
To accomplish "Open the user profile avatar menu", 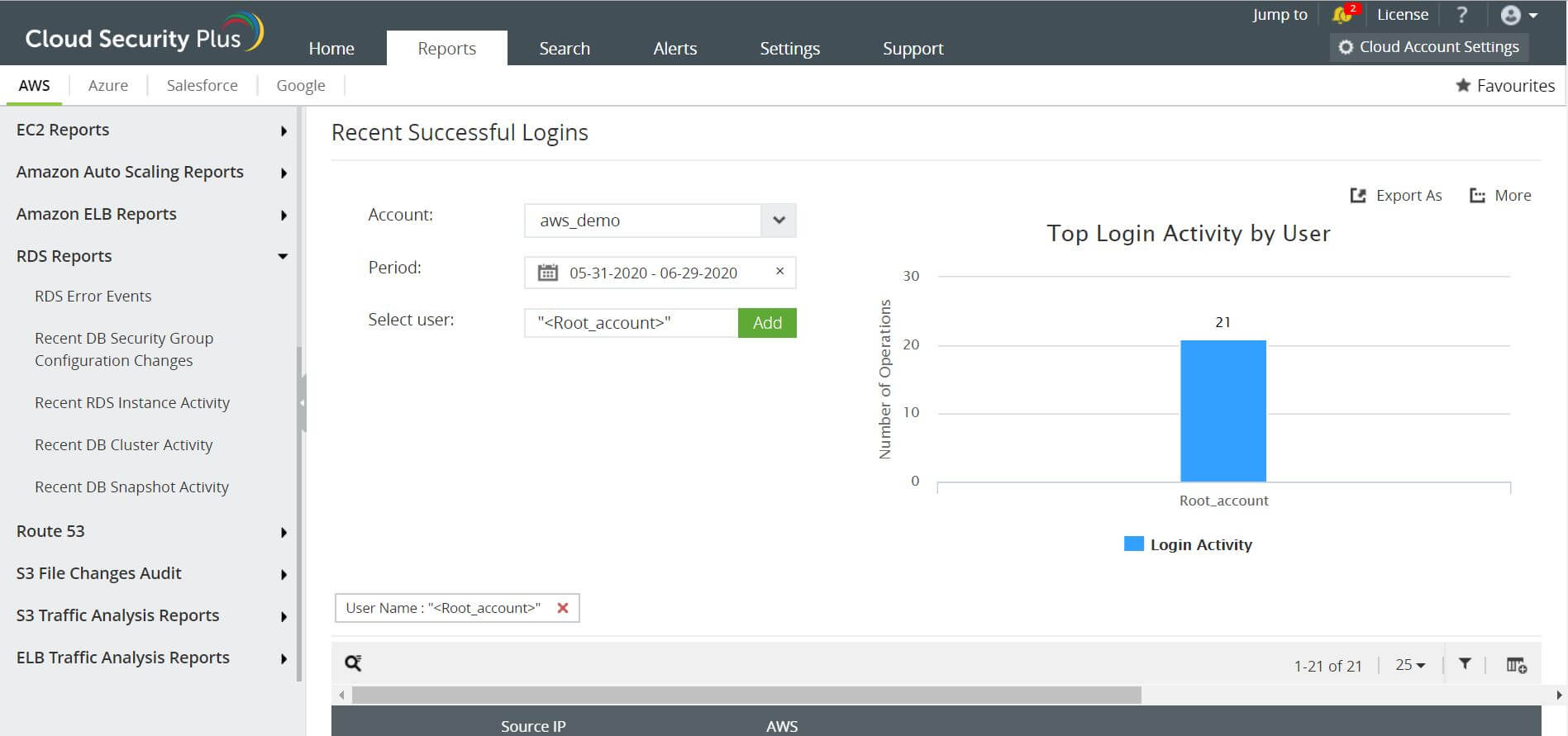I will click(x=1518, y=15).
